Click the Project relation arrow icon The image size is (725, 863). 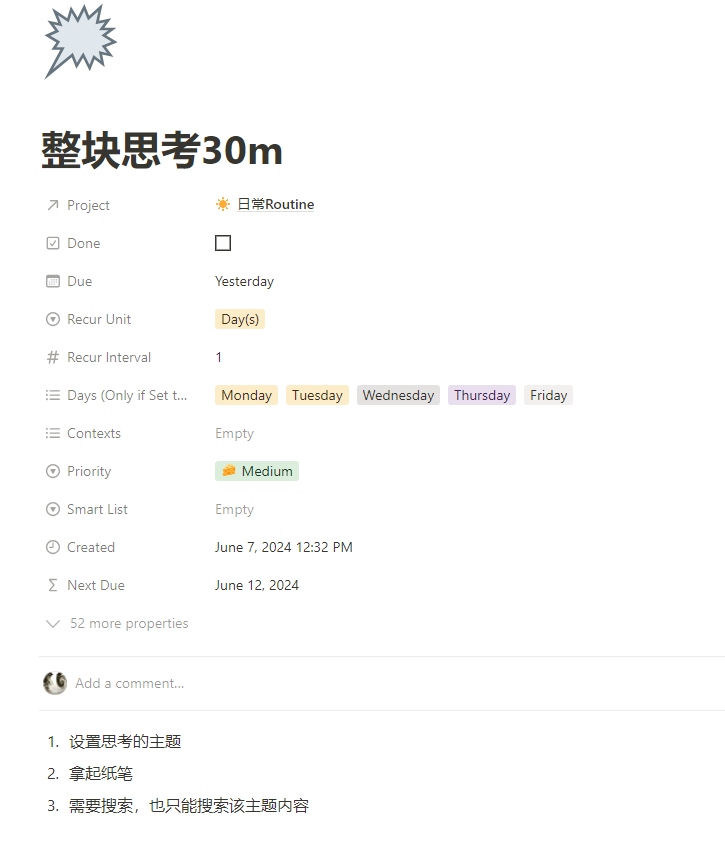pyautogui.click(x=53, y=205)
